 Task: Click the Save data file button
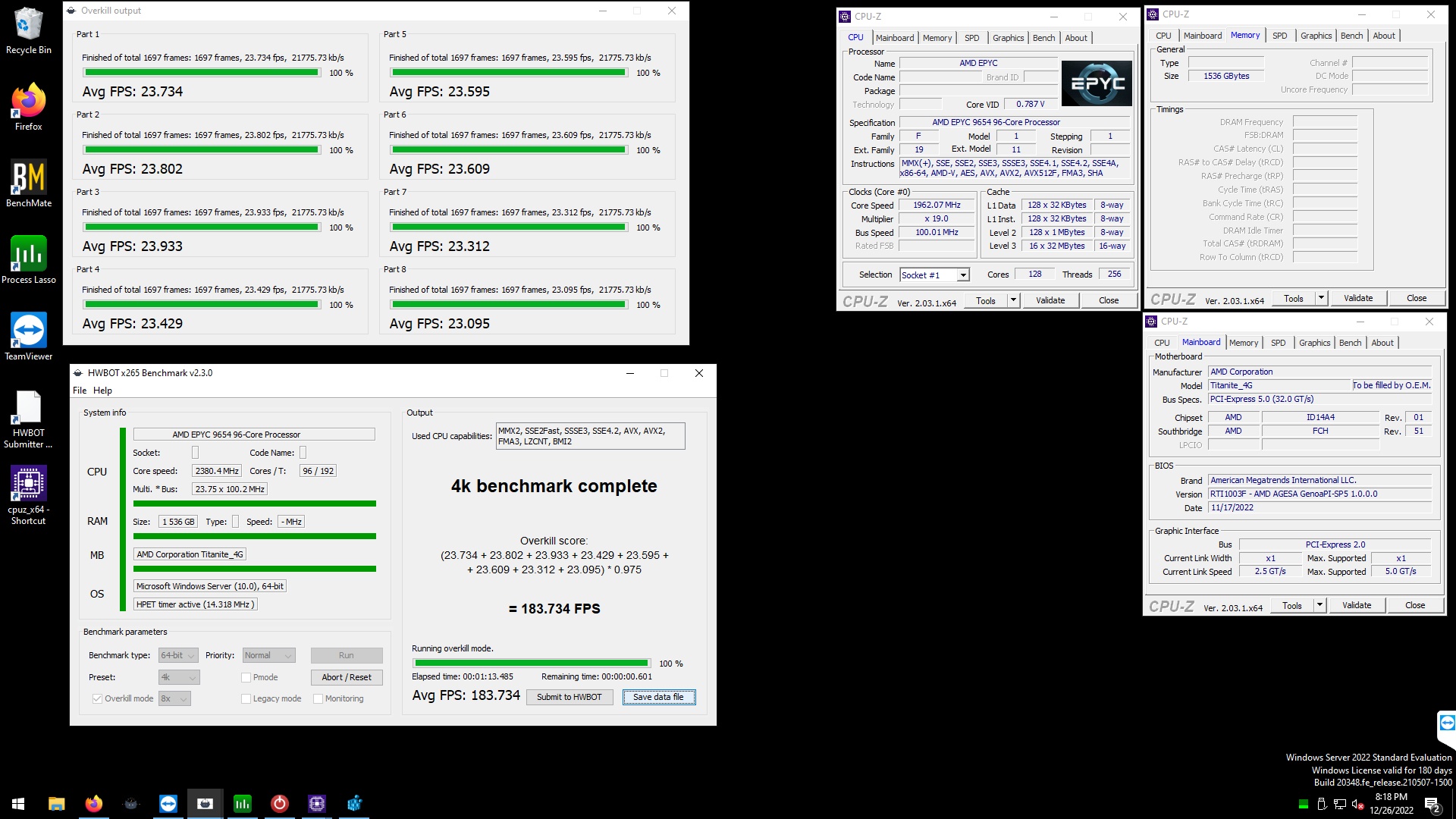(x=658, y=697)
